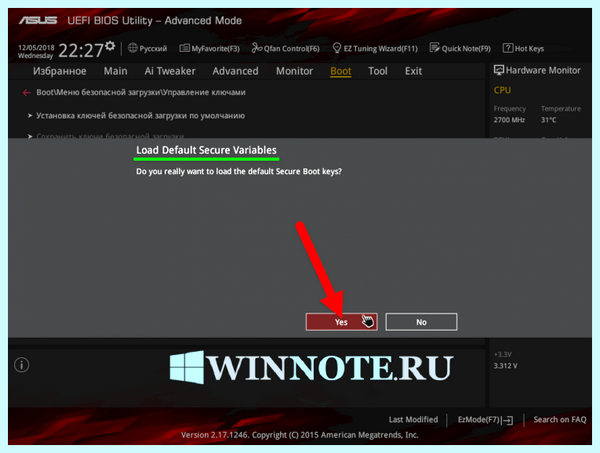Open Search on FAQ
Viewport: 600px width, 453px height.
pos(560,420)
